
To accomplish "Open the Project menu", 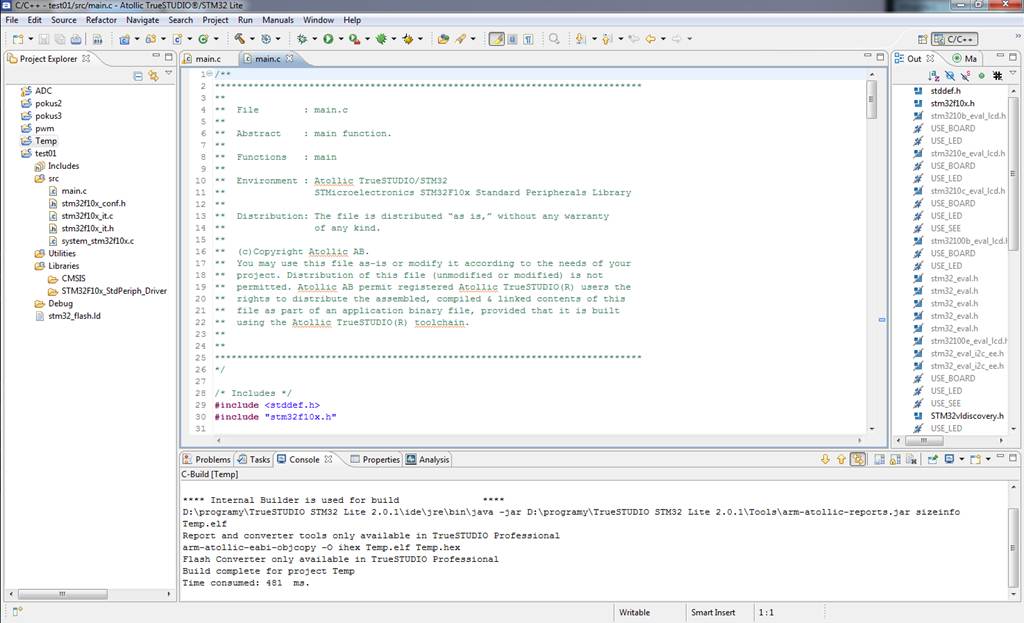I will click(216, 20).
